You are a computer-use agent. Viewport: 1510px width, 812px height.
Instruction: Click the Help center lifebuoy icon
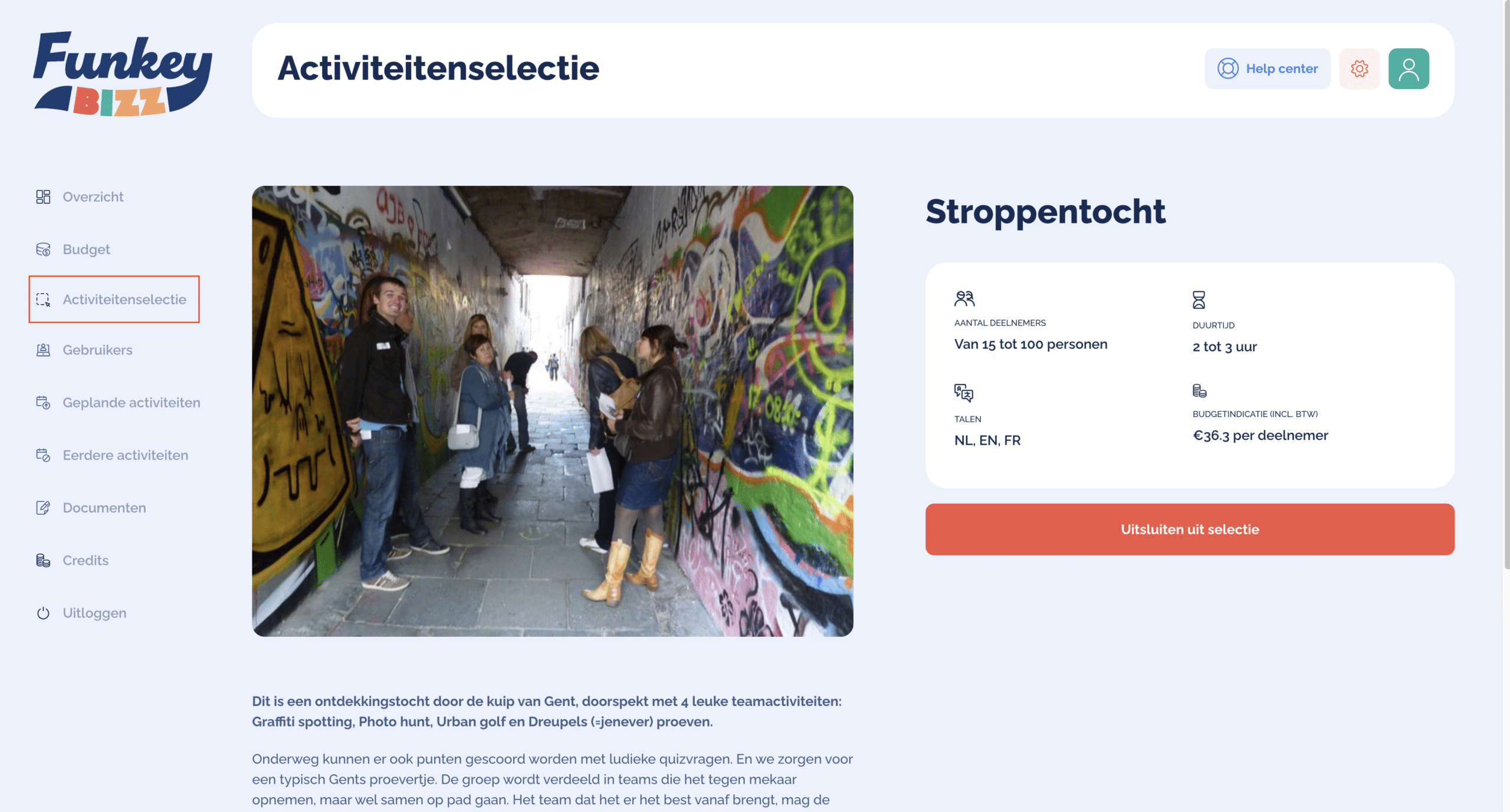pyautogui.click(x=1227, y=68)
